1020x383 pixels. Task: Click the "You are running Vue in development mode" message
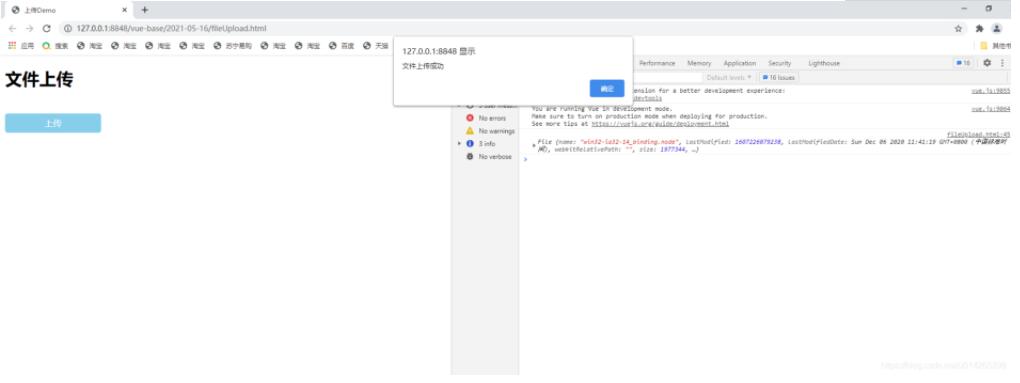[x=602, y=109]
